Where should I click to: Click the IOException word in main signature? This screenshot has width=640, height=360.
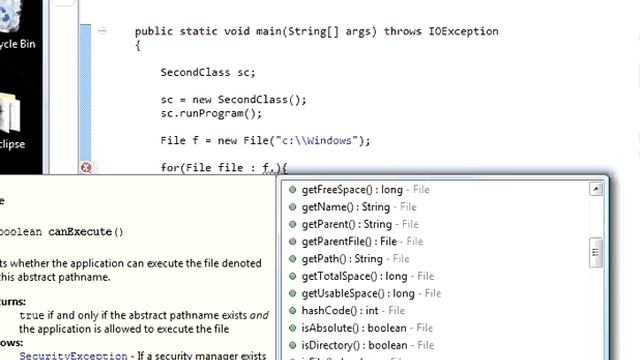point(463,31)
